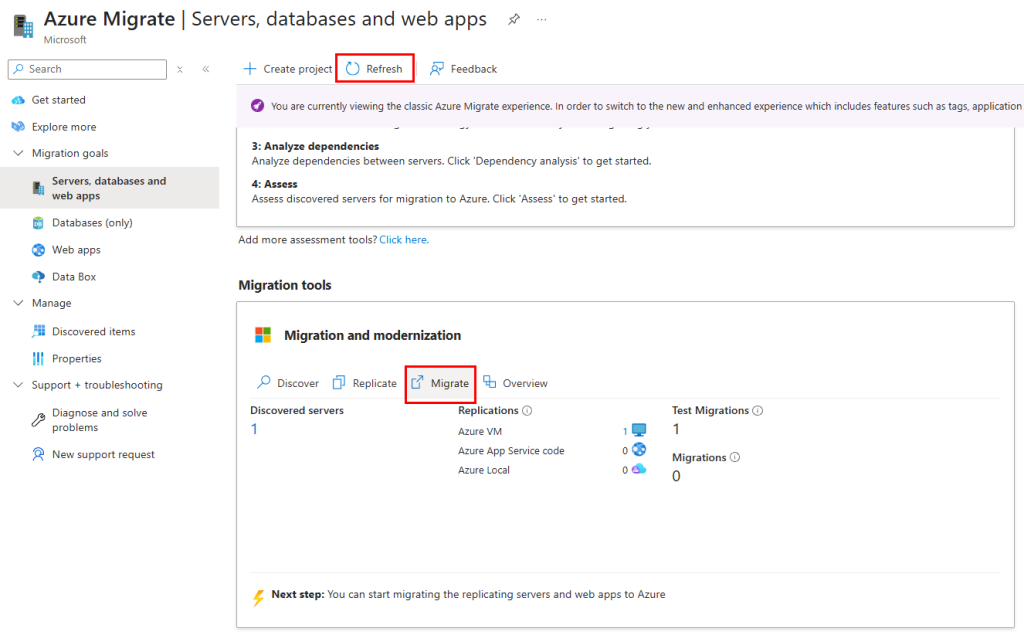Click Migrate in Migration tools
The width and height of the screenshot is (1024, 635).
point(440,383)
